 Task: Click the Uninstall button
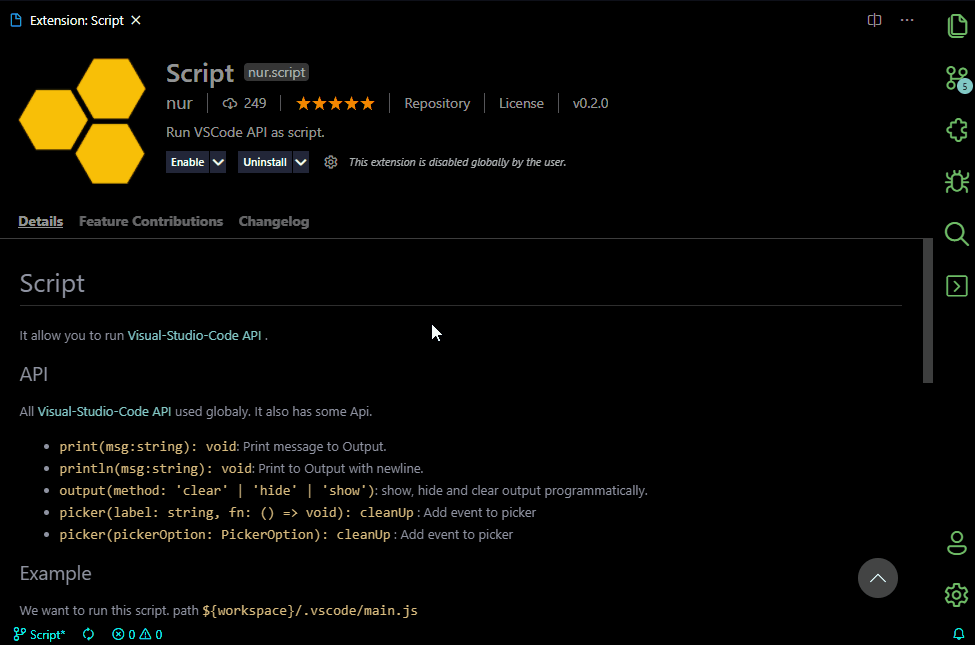tap(265, 162)
